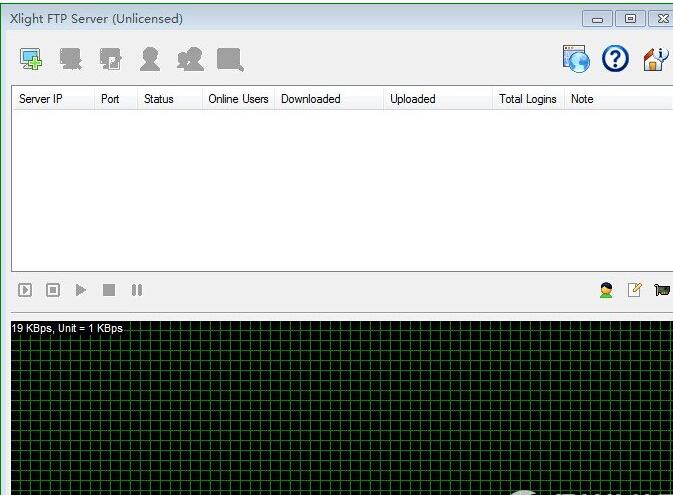Open the remote administration globe icon
Screen dimensions: 673x495
576,59
